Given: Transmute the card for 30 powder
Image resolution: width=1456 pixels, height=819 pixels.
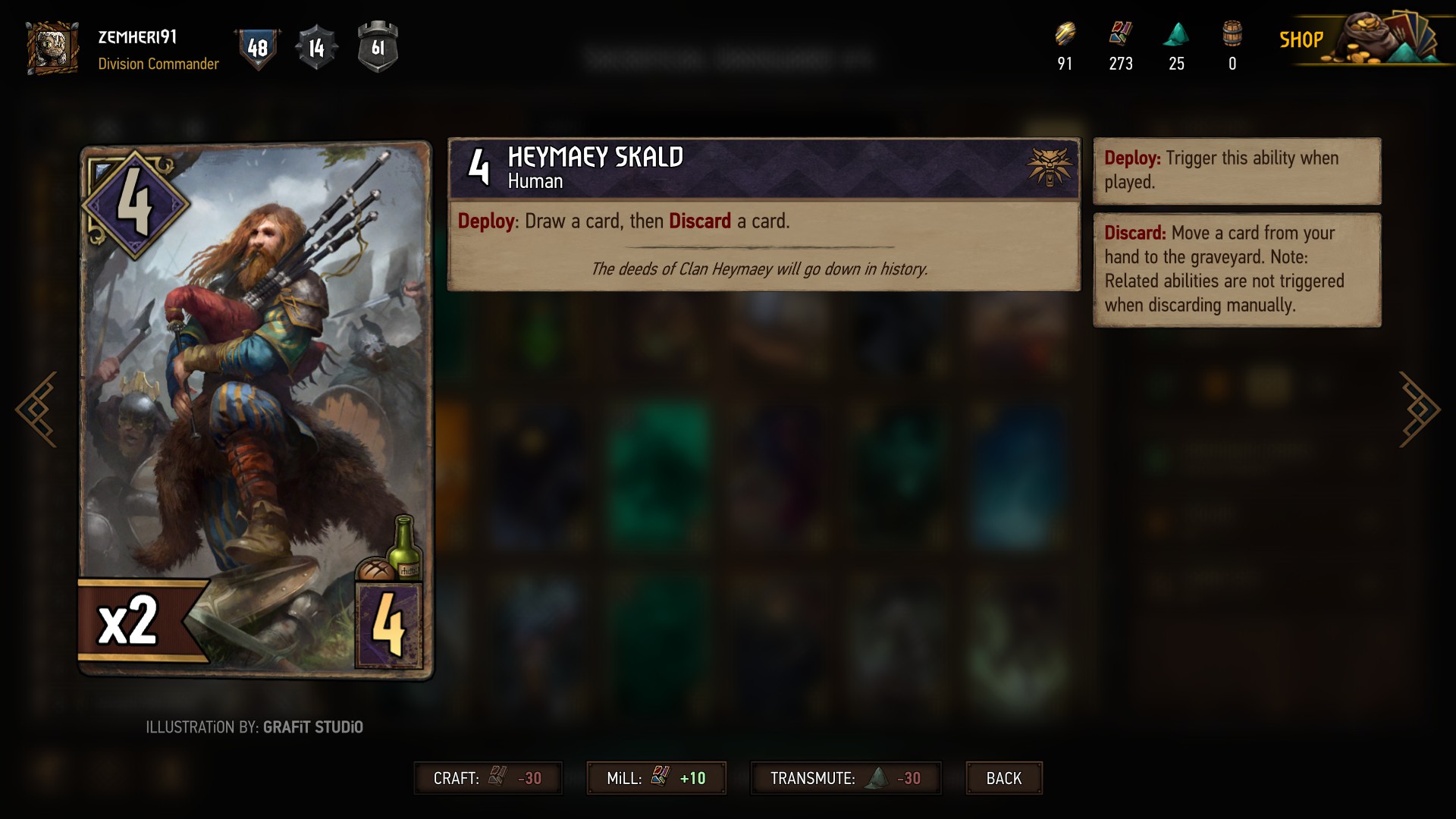Looking at the screenshot, I should pos(846,778).
